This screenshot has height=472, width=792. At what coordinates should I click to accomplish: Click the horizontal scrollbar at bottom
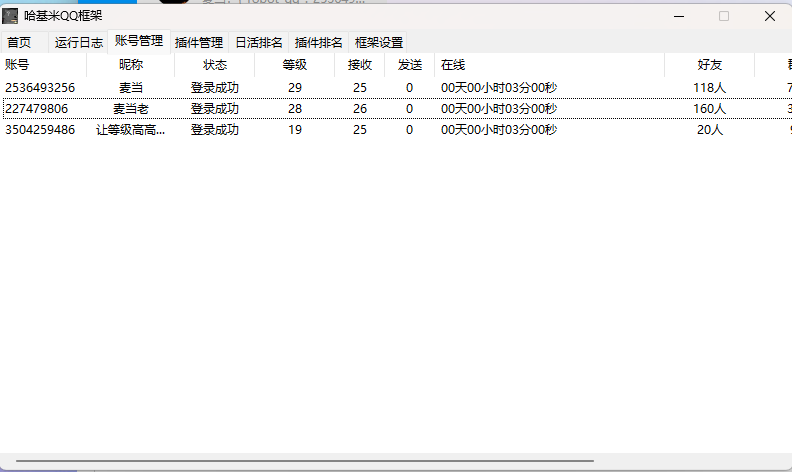(x=300, y=461)
